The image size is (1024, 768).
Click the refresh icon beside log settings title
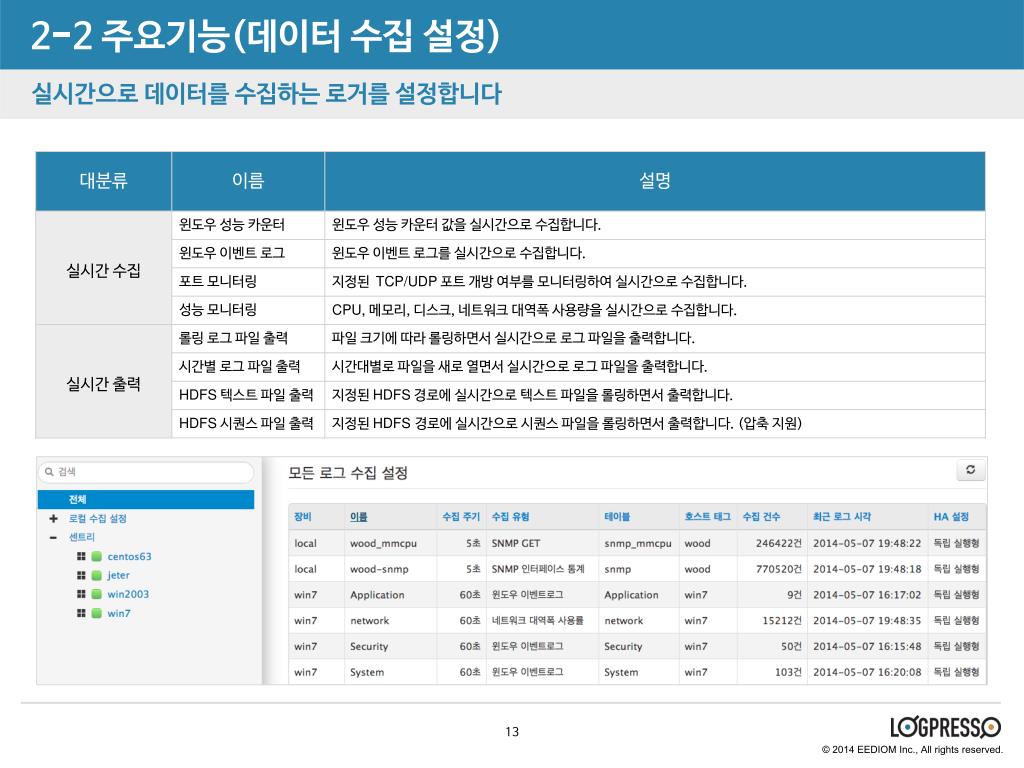970,470
